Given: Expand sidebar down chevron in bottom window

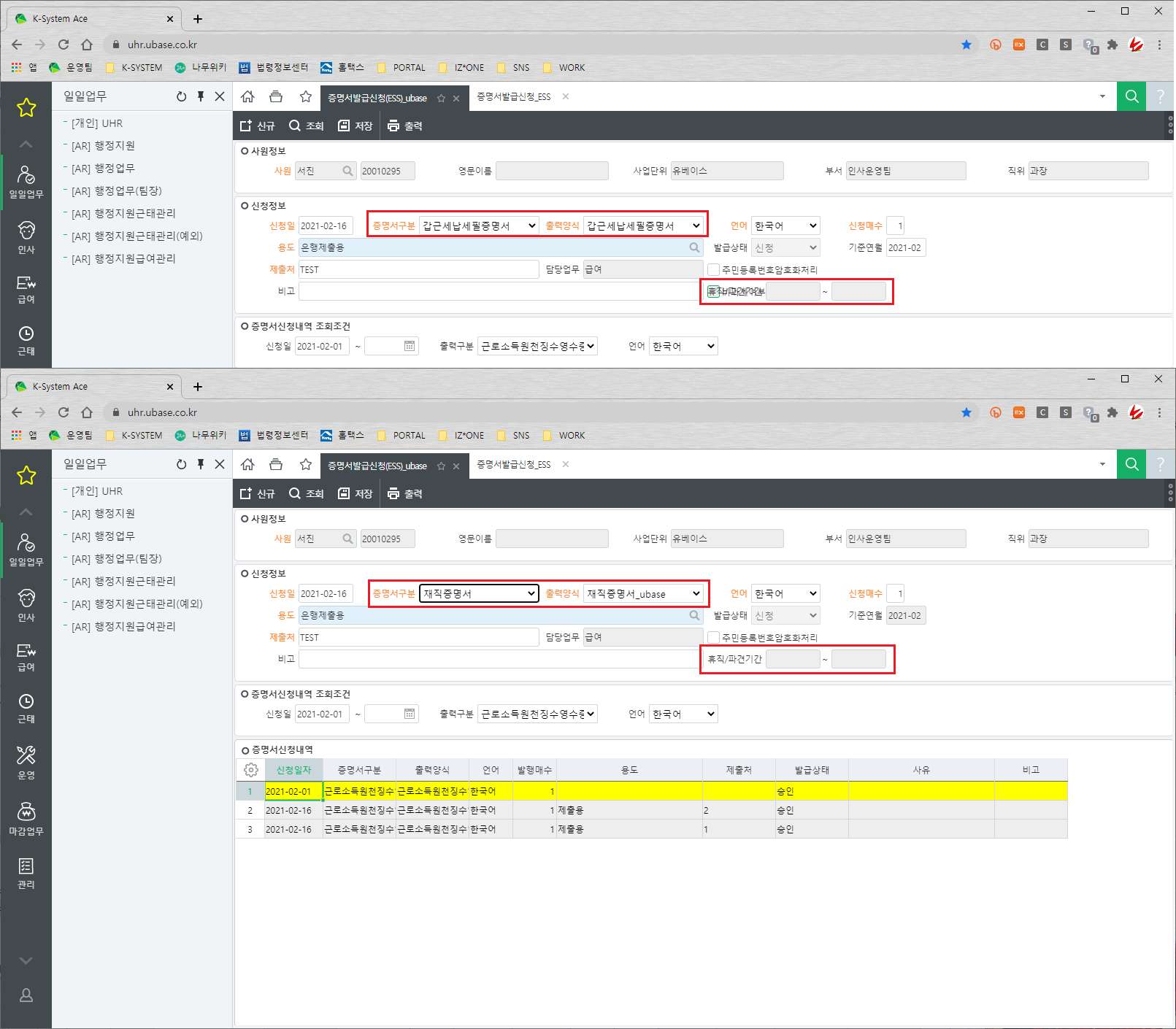Looking at the screenshot, I should (26, 960).
